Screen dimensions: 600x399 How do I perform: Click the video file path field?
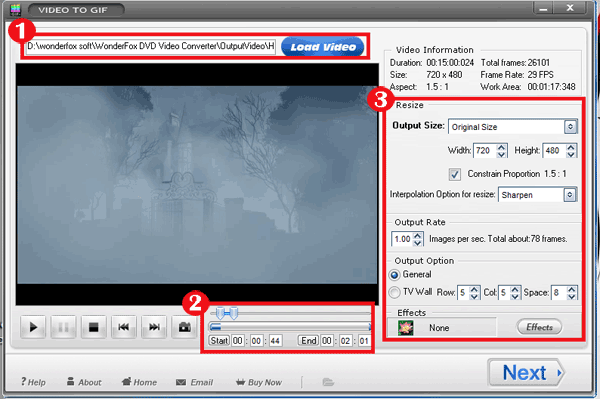(x=151, y=47)
